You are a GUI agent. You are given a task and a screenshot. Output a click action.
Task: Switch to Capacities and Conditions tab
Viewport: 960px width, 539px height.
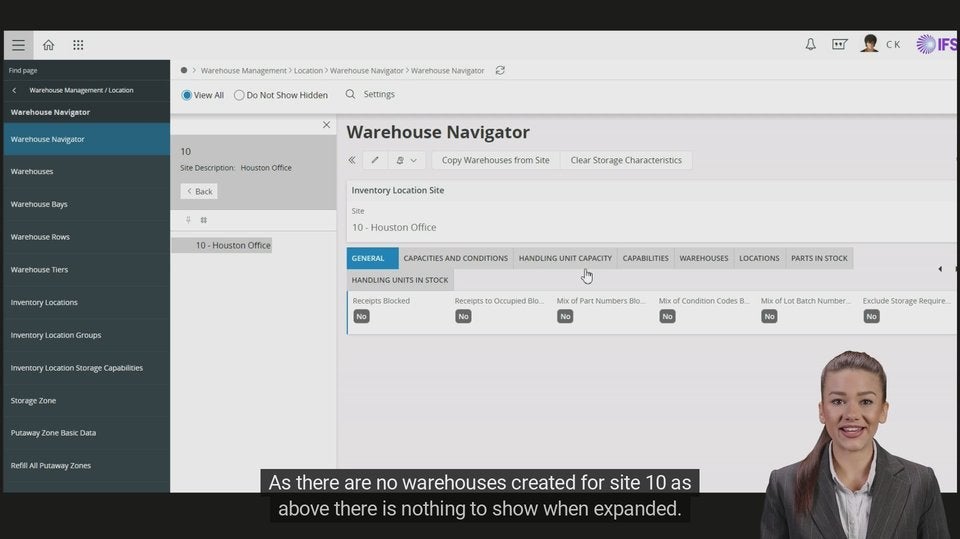[455, 258]
